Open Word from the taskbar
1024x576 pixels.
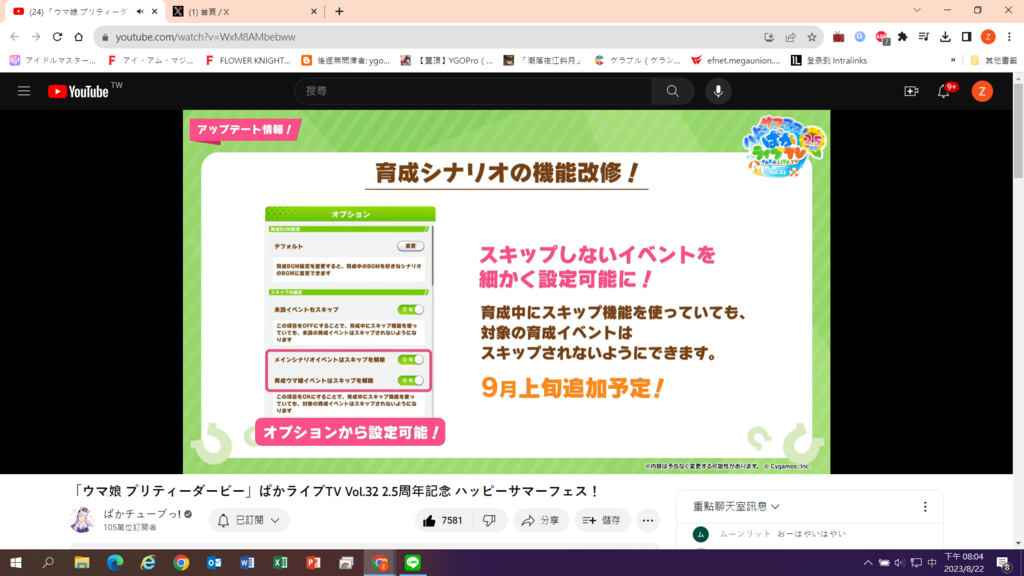point(247,563)
